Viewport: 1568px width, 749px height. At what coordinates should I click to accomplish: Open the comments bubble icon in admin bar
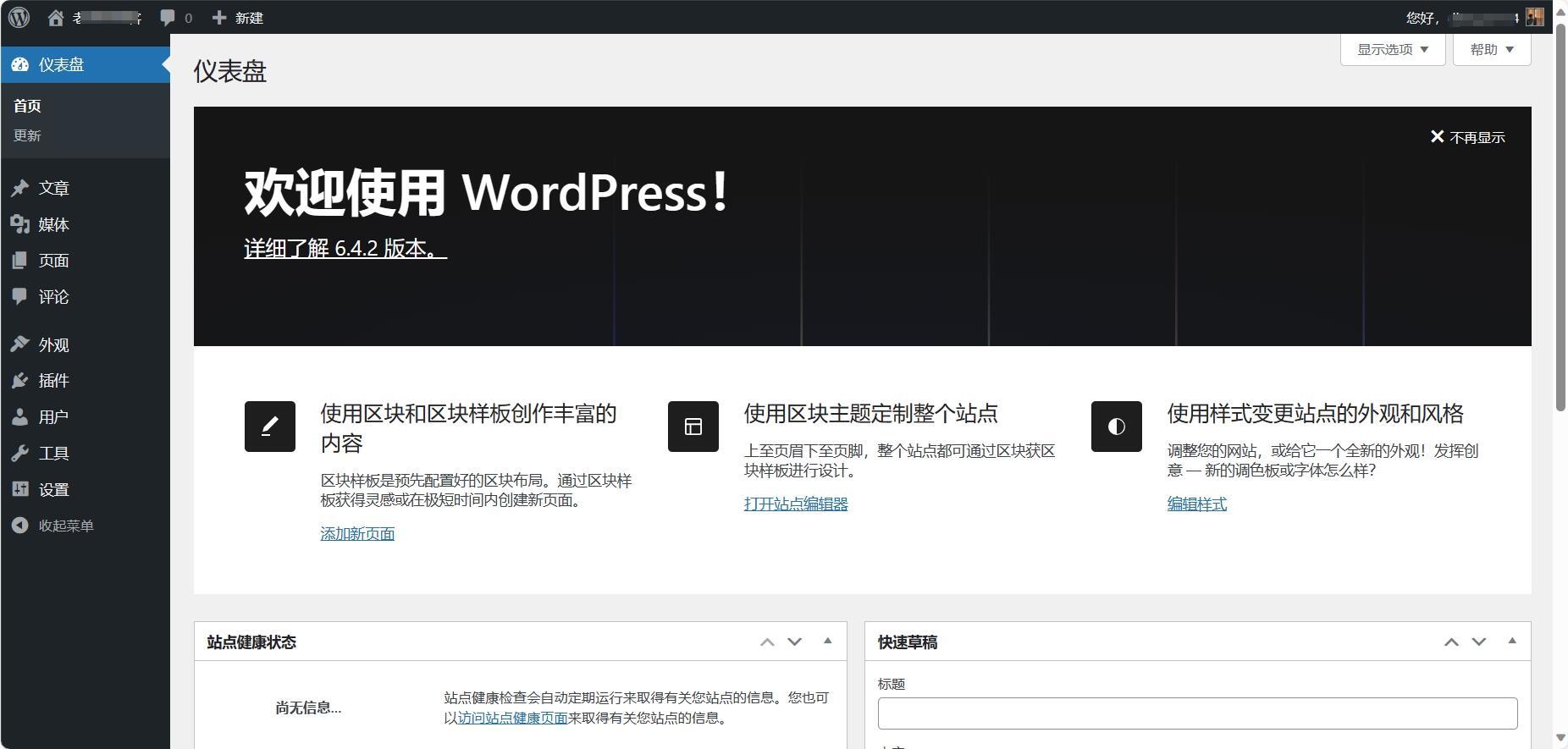pyautogui.click(x=168, y=18)
